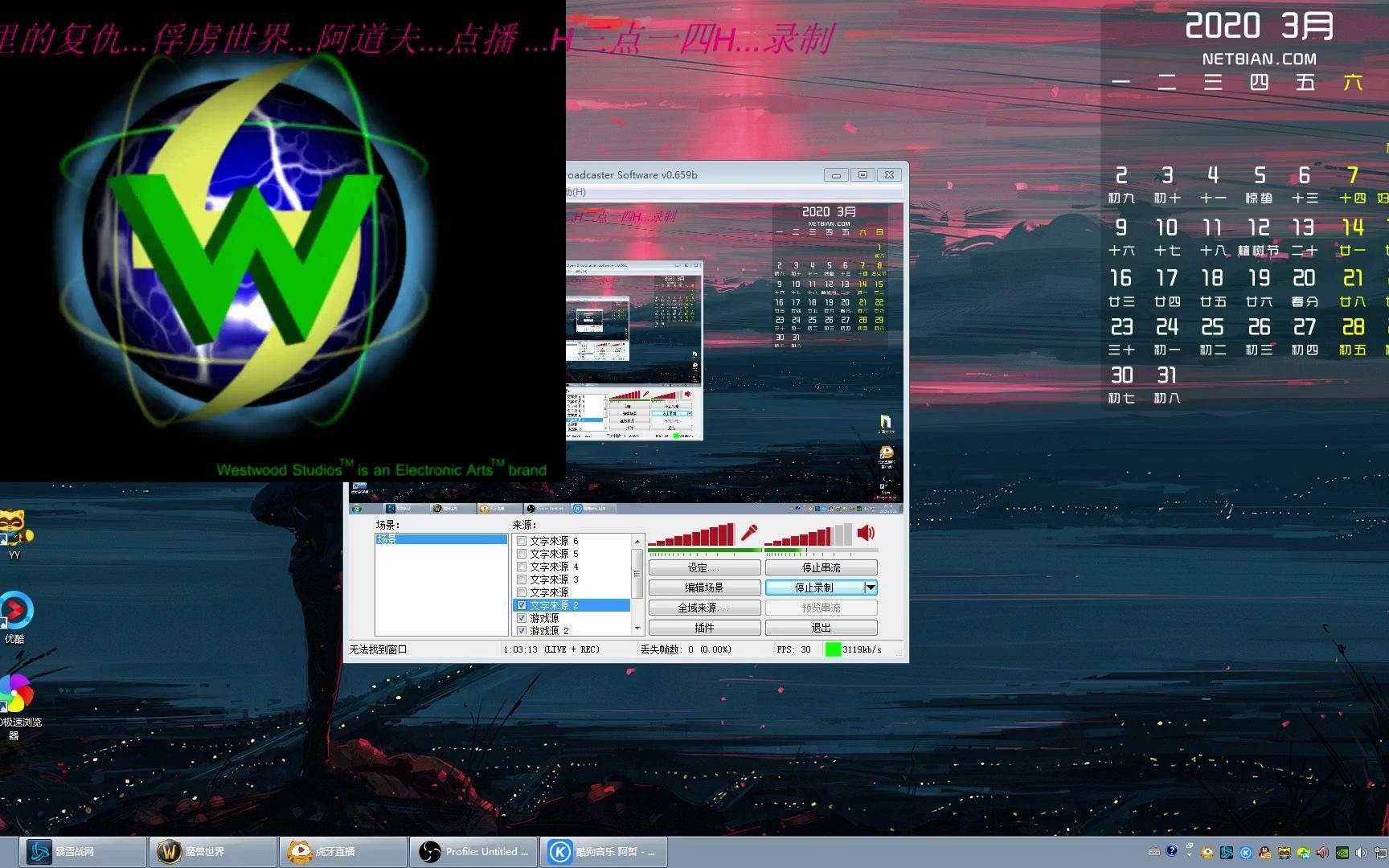The width and height of the screenshot is (1389, 868).
Task: Open the 全域来源 global sources button
Action: click(704, 608)
